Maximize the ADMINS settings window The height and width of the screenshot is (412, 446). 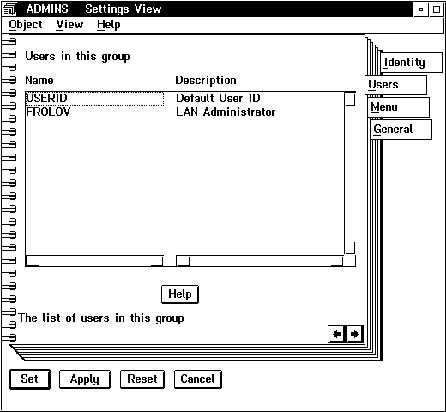(x=436, y=9)
